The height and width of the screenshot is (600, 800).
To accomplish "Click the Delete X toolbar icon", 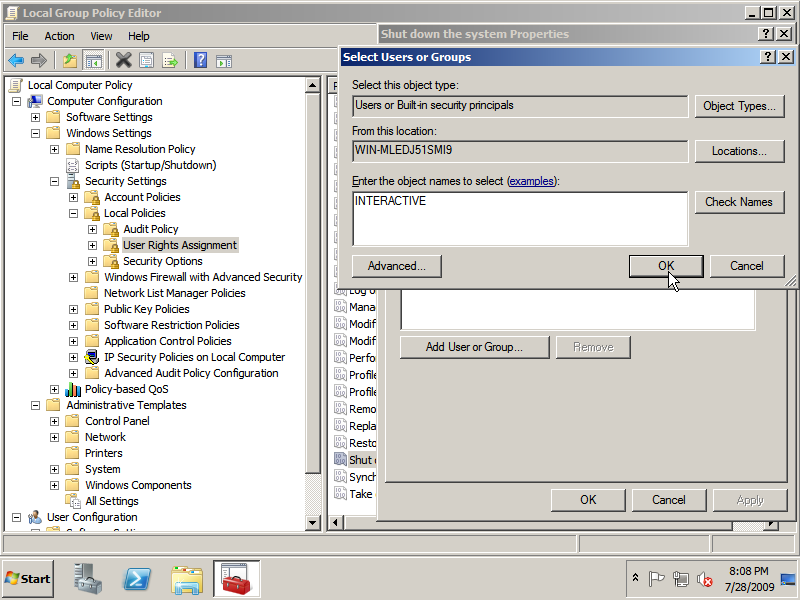I will pos(123,61).
